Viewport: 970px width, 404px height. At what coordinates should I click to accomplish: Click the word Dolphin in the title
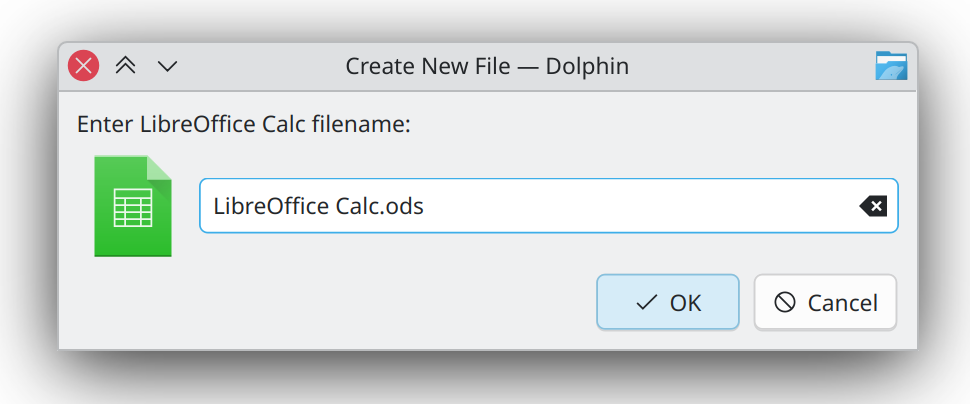[x=588, y=66]
